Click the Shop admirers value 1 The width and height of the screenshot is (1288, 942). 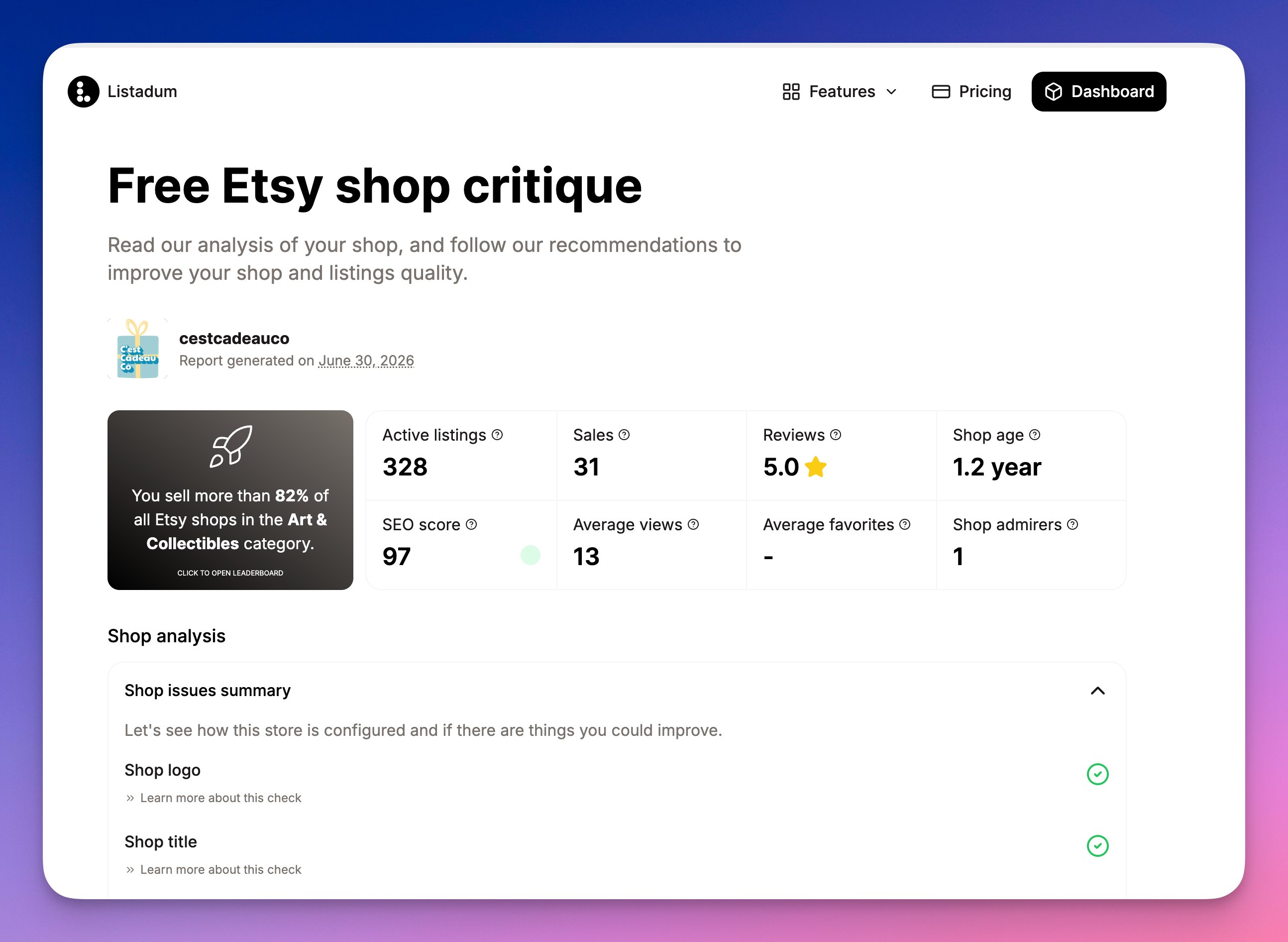[x=958, y=556]
